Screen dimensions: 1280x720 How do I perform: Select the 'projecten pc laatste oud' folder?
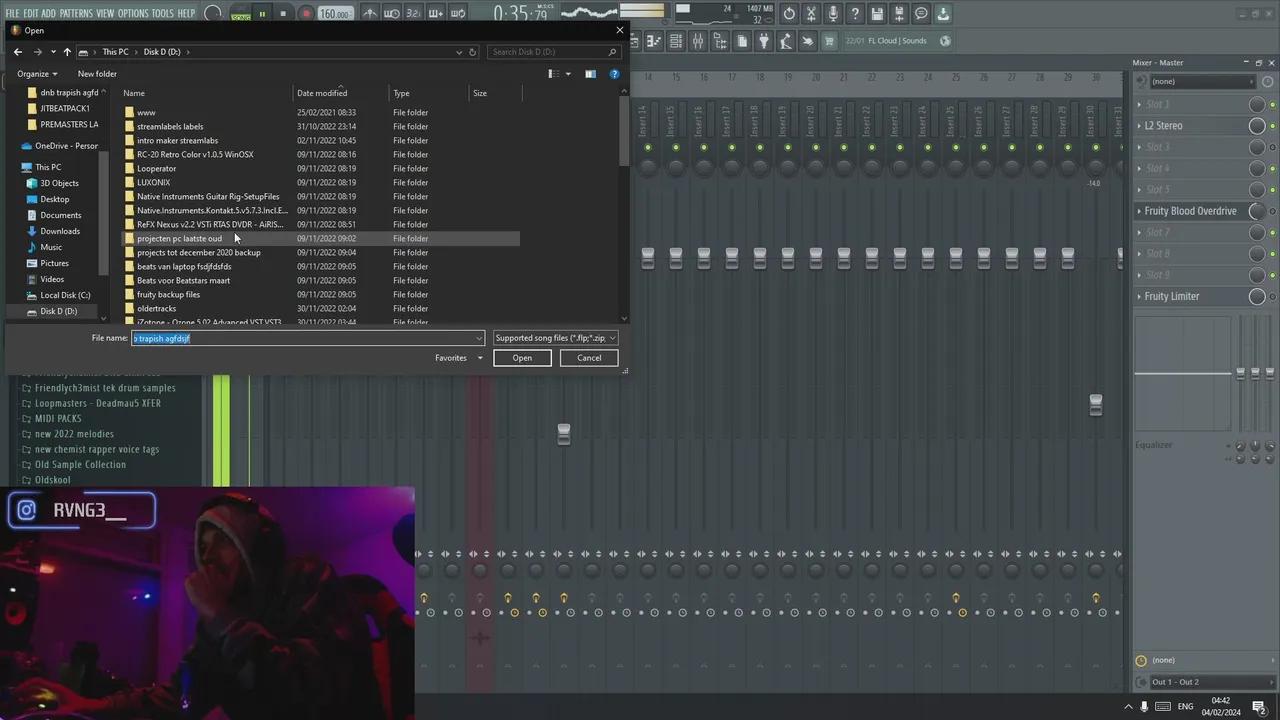point(180,239)
